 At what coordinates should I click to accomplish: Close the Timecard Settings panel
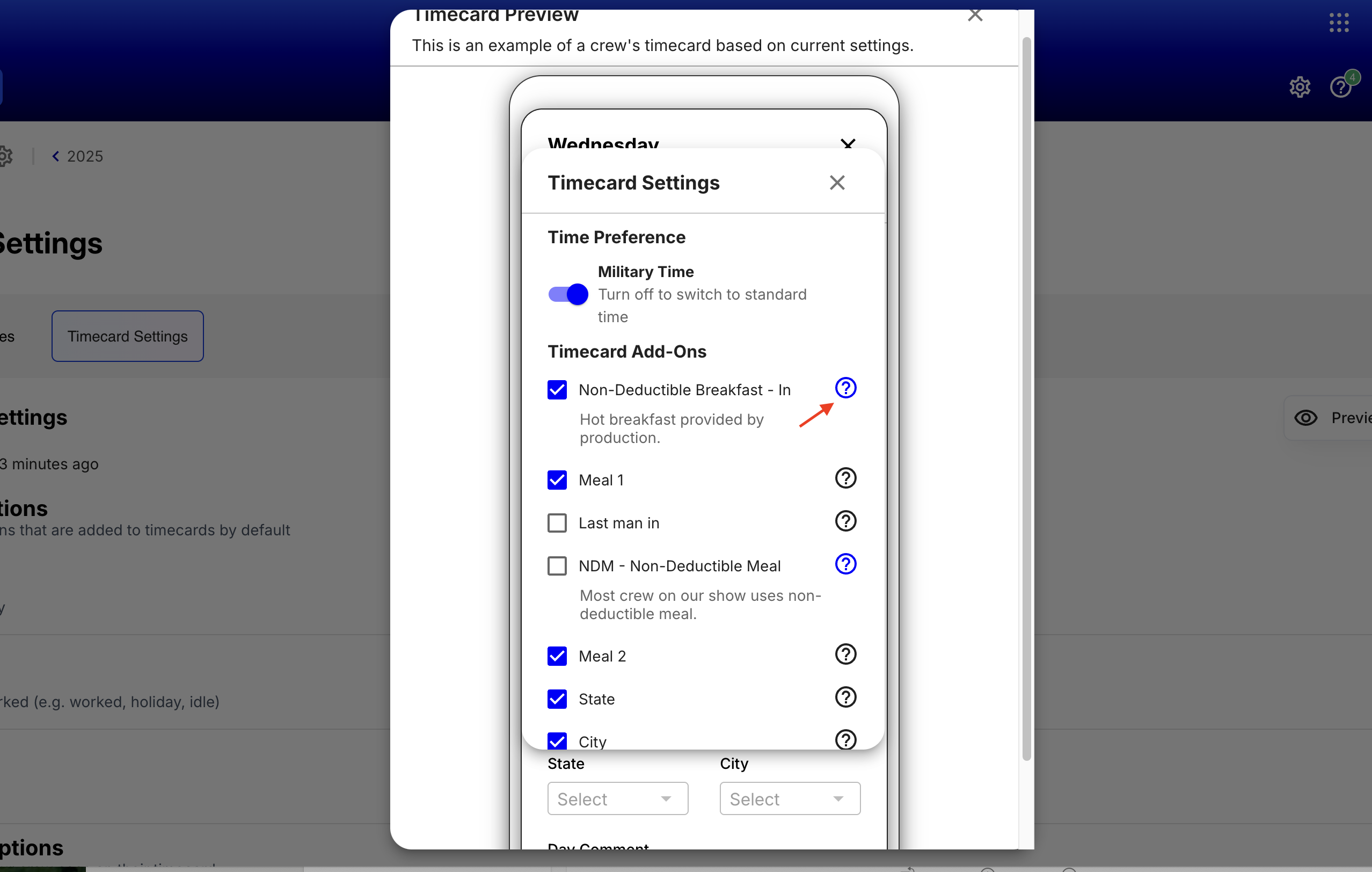pyautogui.click(x=837, y=183)
